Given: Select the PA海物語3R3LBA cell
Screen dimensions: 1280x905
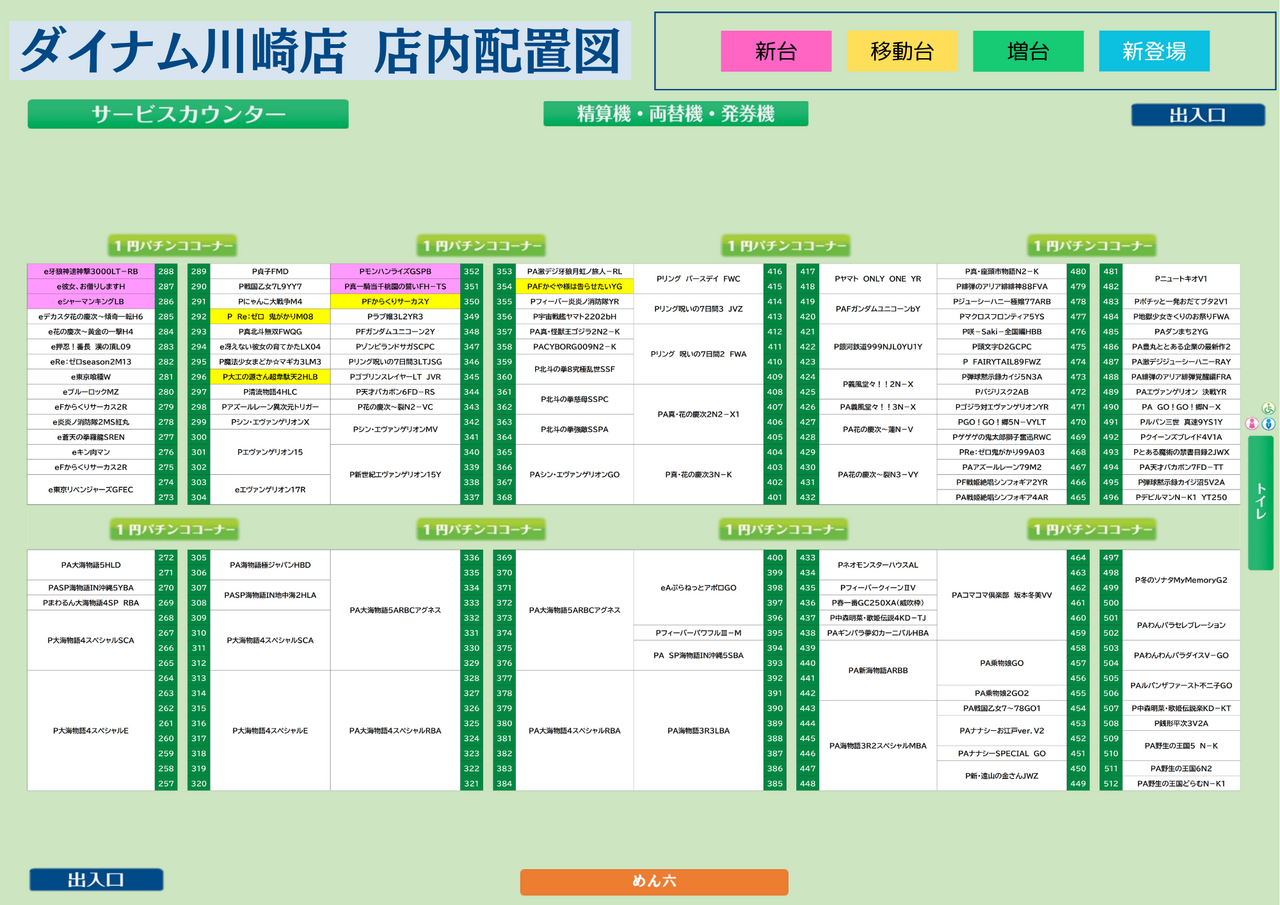Looking at the screenshot, I should point(698,731).
